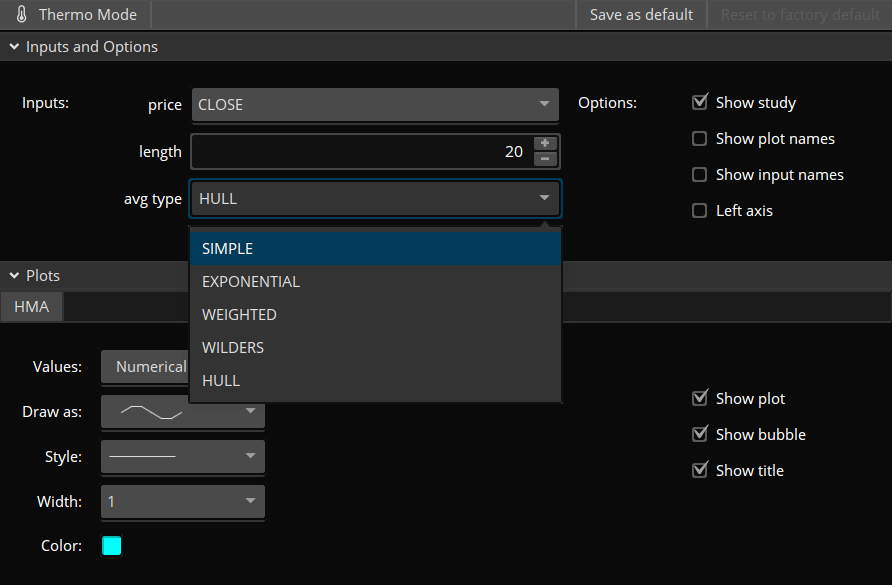892x585 pixels.
Task: Decrease length with the minus stepper
Action: pyautogui.click(x=544, y=159)
